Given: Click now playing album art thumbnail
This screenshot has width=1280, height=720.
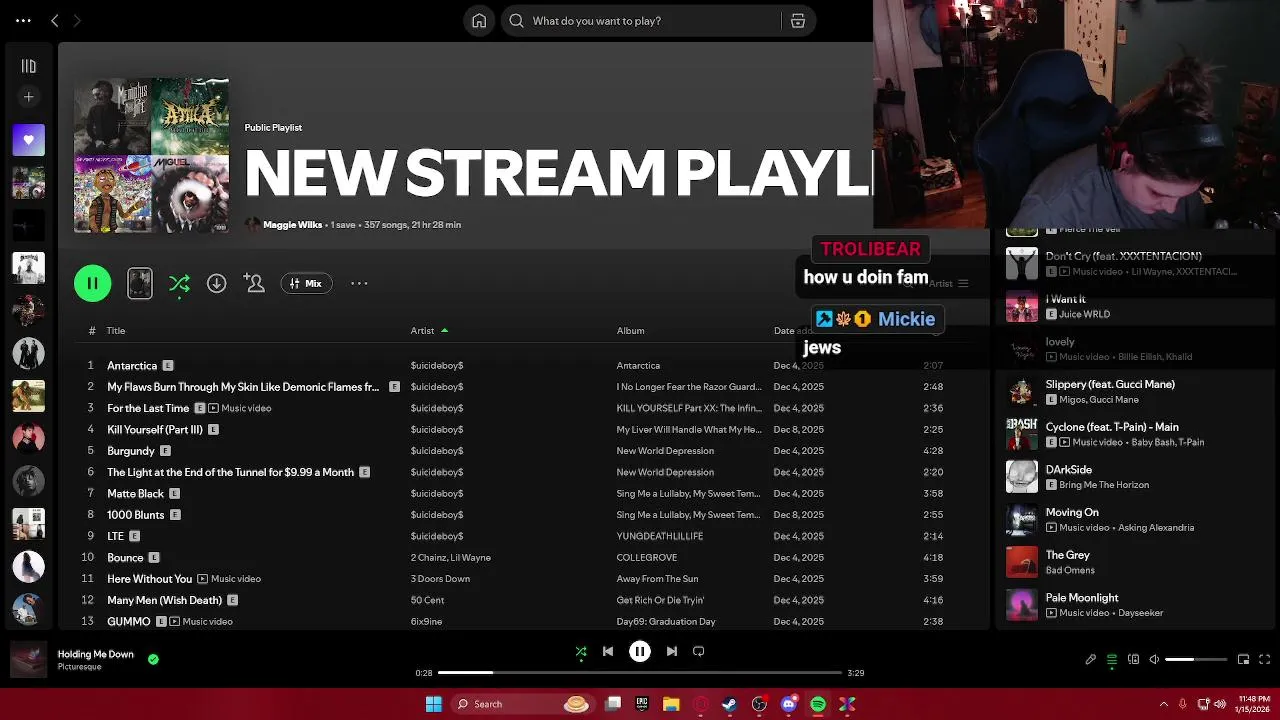Looking at the screenshot, I should [28, 660].
